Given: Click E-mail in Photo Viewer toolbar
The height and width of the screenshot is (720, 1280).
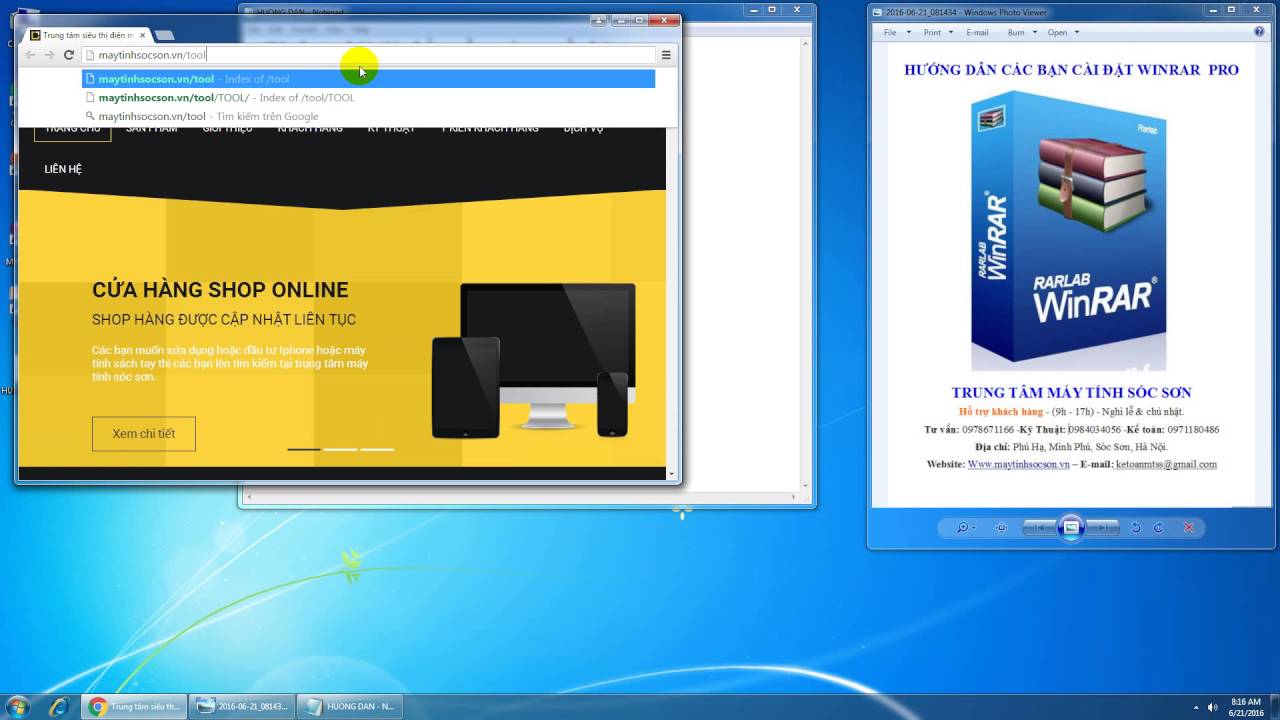Looking at the screenshot, I should point(977,32).
